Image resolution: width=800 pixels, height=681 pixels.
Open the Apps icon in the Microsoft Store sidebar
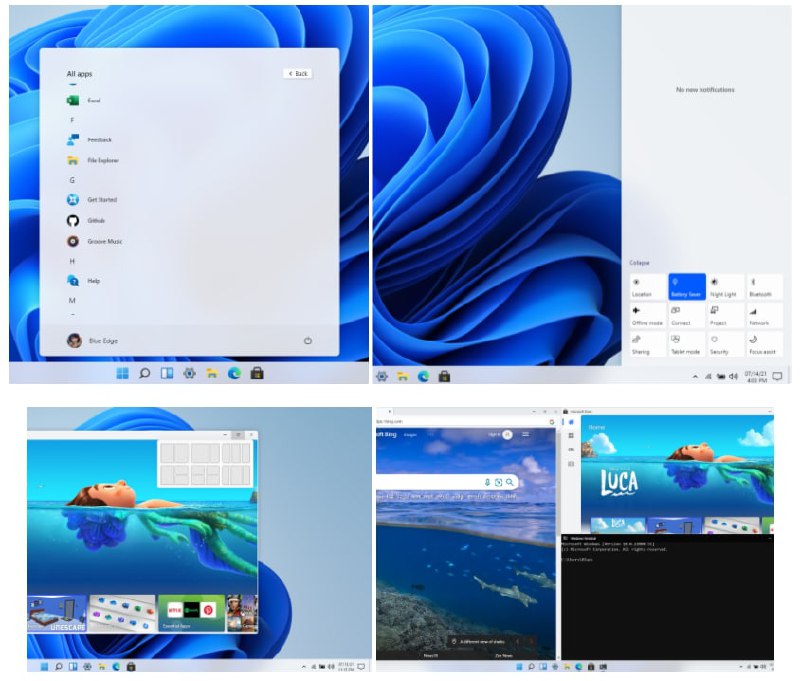[571, 436]
